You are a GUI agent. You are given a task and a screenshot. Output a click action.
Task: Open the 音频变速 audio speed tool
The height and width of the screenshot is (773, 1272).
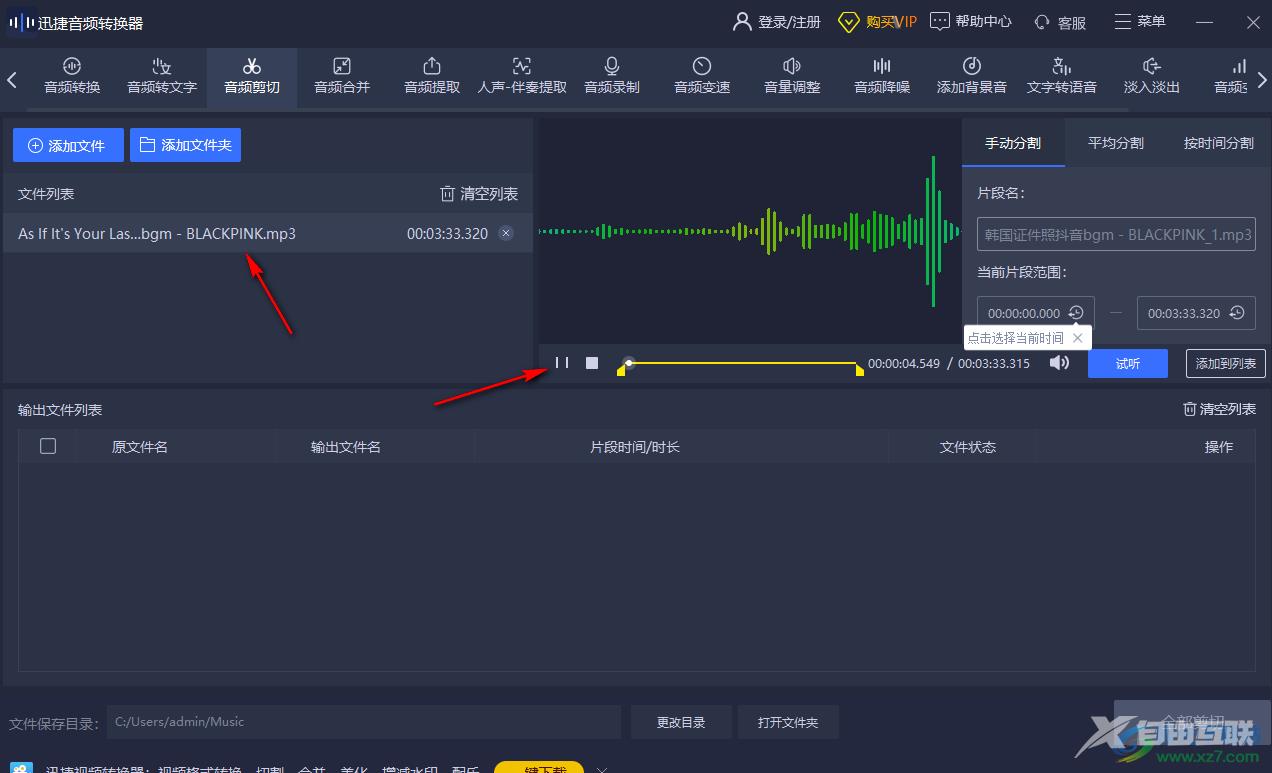702,77
